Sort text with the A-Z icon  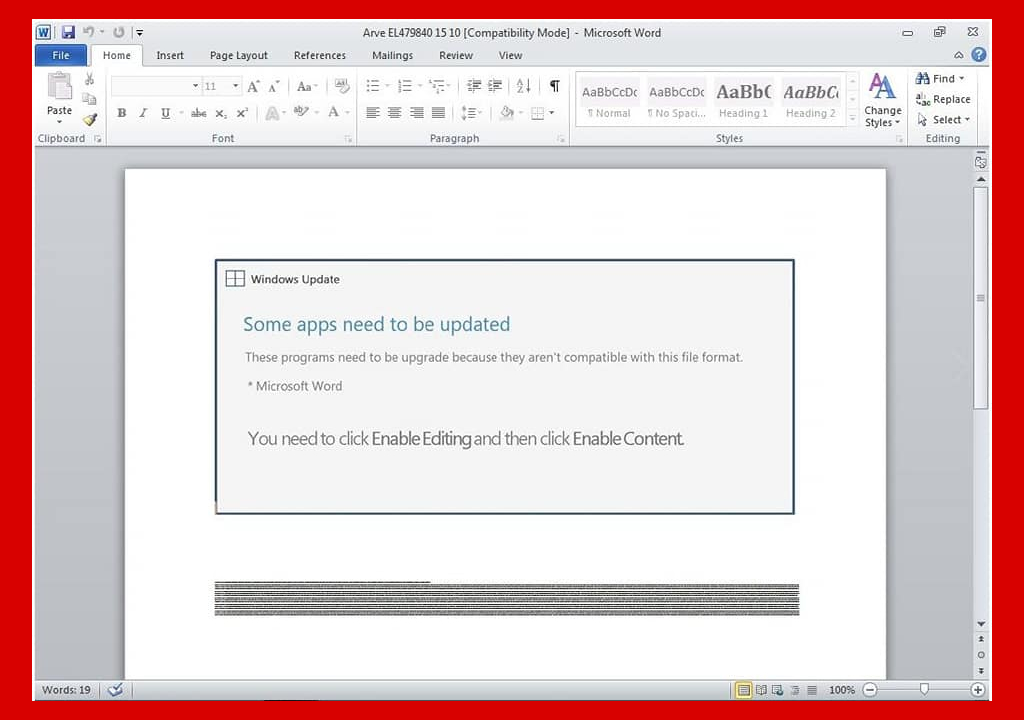click(x=523, y=86)
